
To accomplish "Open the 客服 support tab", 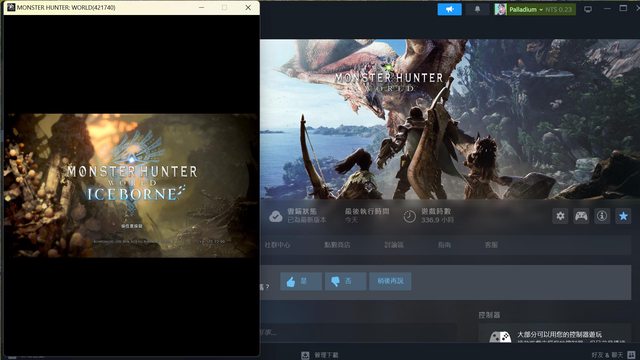I will [491, 245].
